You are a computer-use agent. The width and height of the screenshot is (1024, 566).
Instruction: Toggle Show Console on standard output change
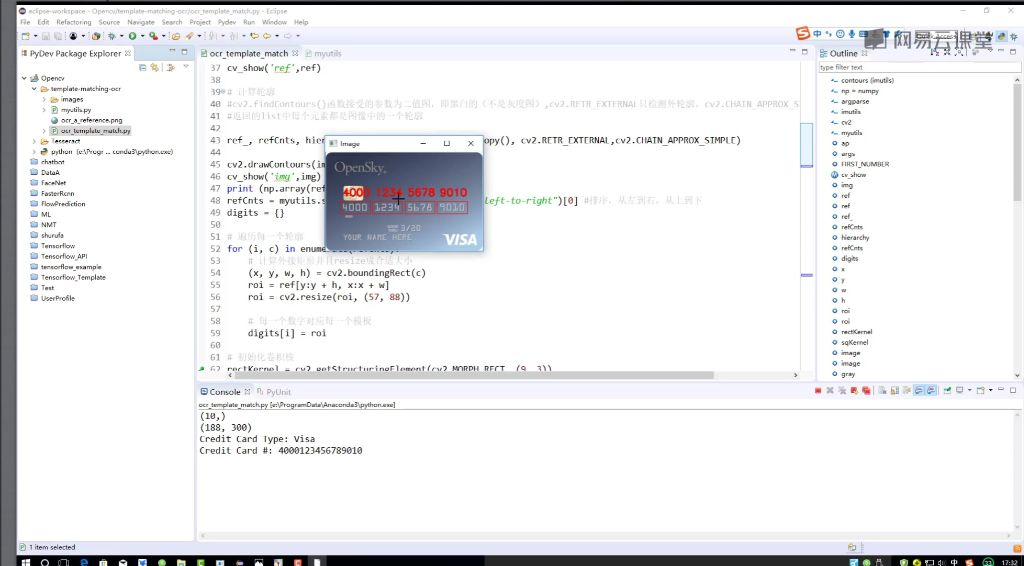919,390
